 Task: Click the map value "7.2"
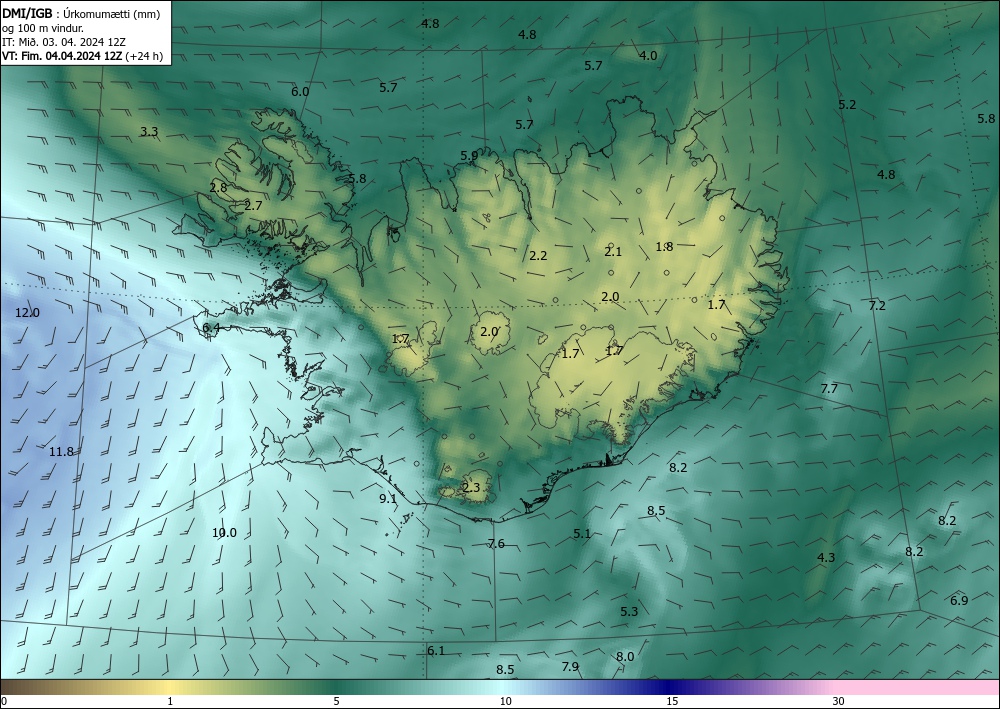click(878, 305)
